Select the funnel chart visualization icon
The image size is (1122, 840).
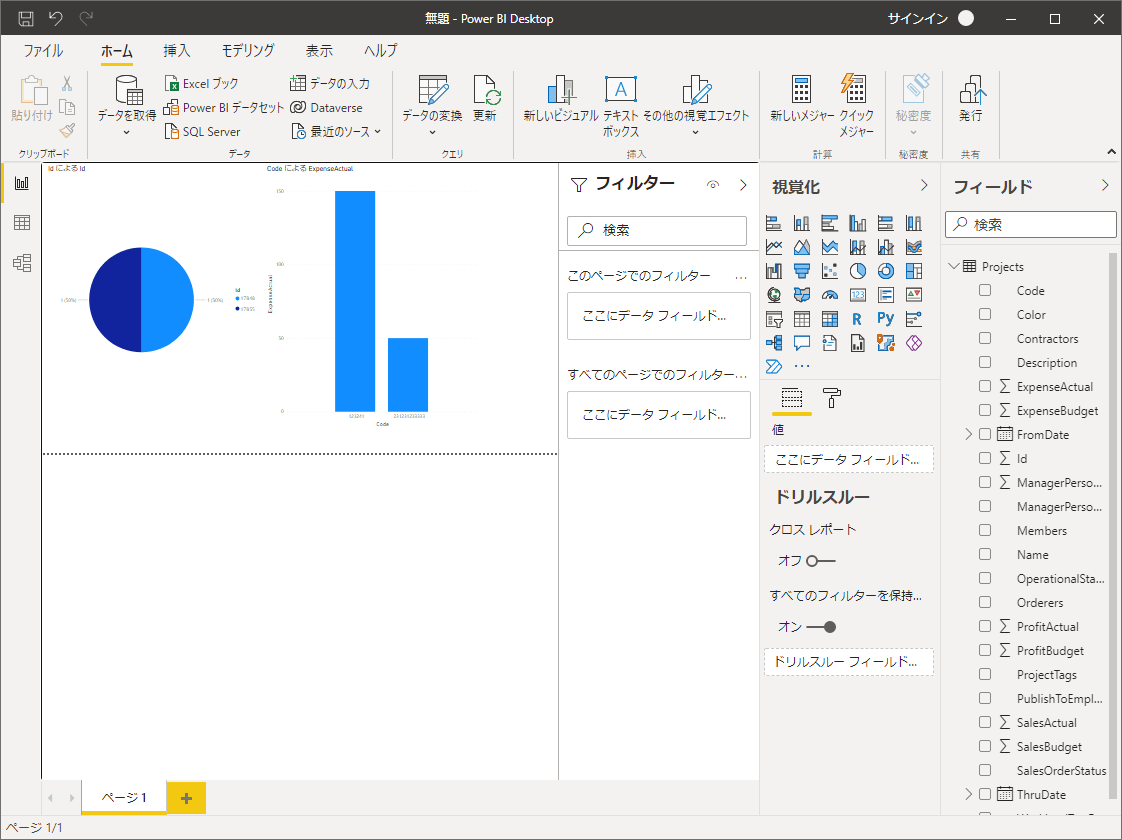(x=801, y=271)
